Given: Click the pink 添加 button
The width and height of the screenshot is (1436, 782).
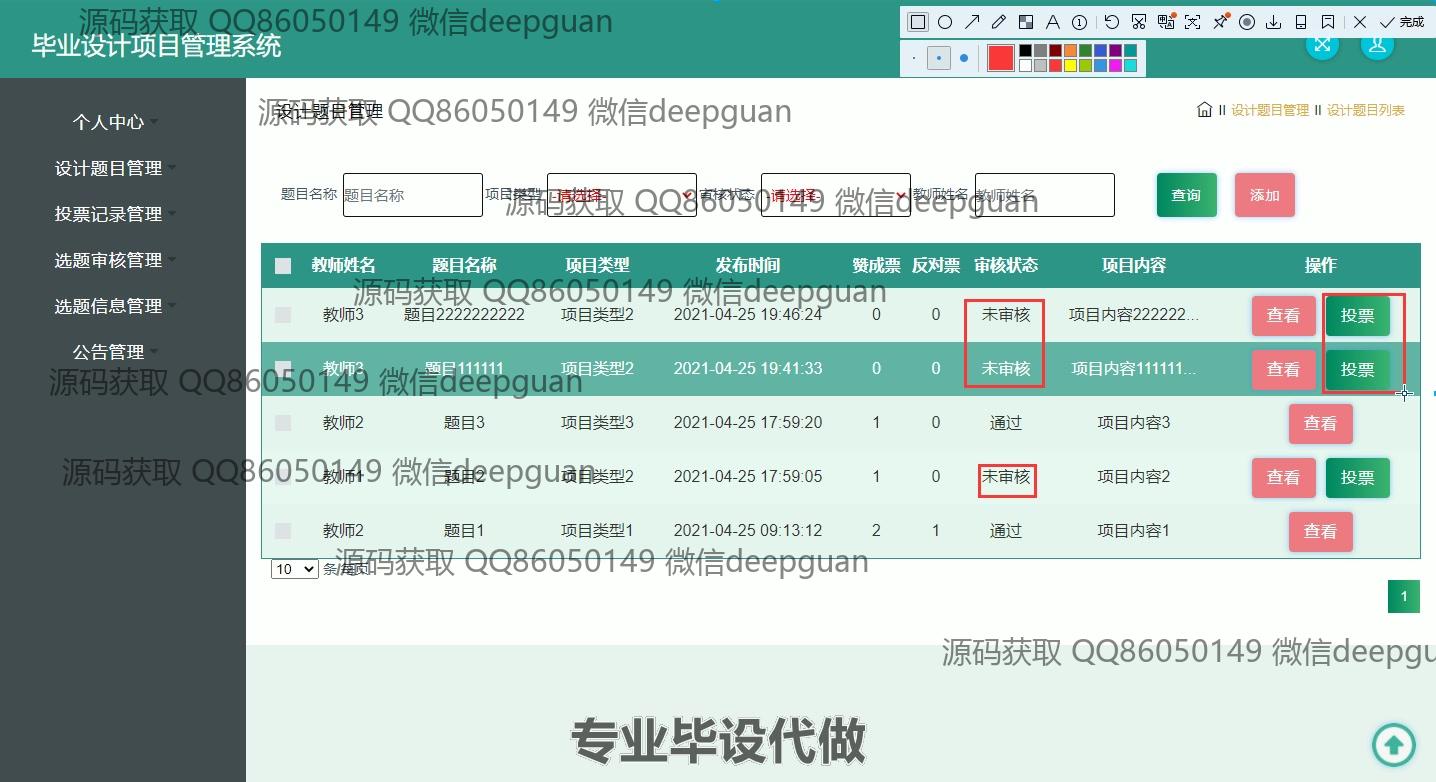Looking at the screenshot, I should point(1264,195).
